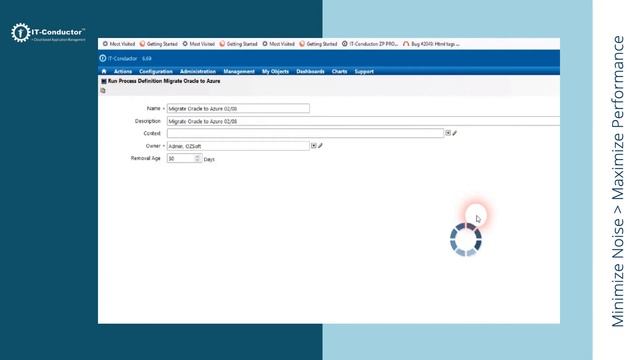The width and height of the screenshot is (640, 360).
Task: Click the 'Days' unit label
Action: click(209, 159)
